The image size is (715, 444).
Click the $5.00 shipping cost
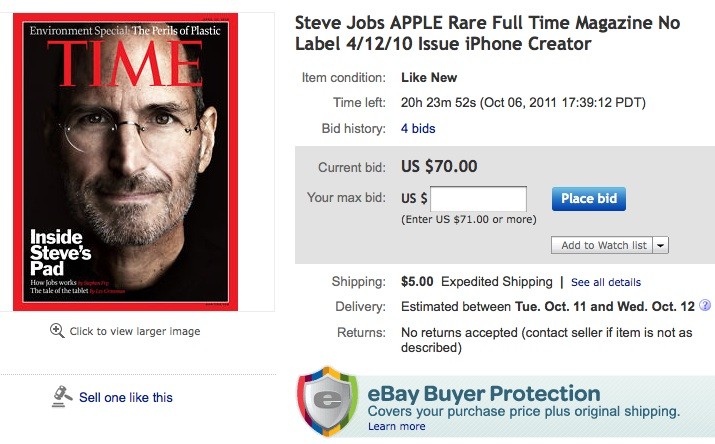point(416,281)
